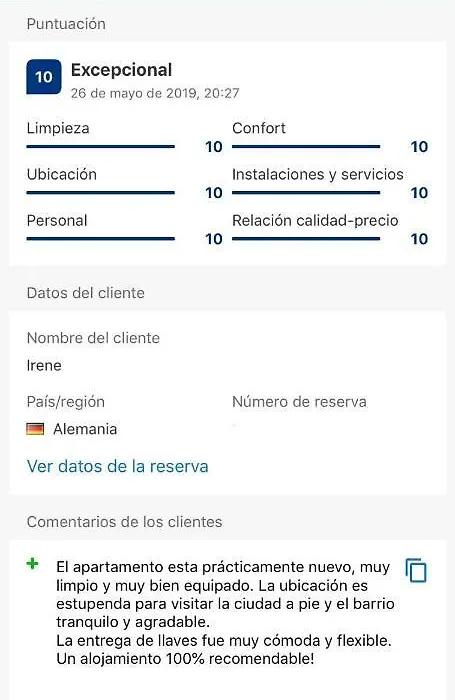Viewport: 455px width, 700px height.
Task: Click the Ubicación rating bar
Action: [100, 192]
